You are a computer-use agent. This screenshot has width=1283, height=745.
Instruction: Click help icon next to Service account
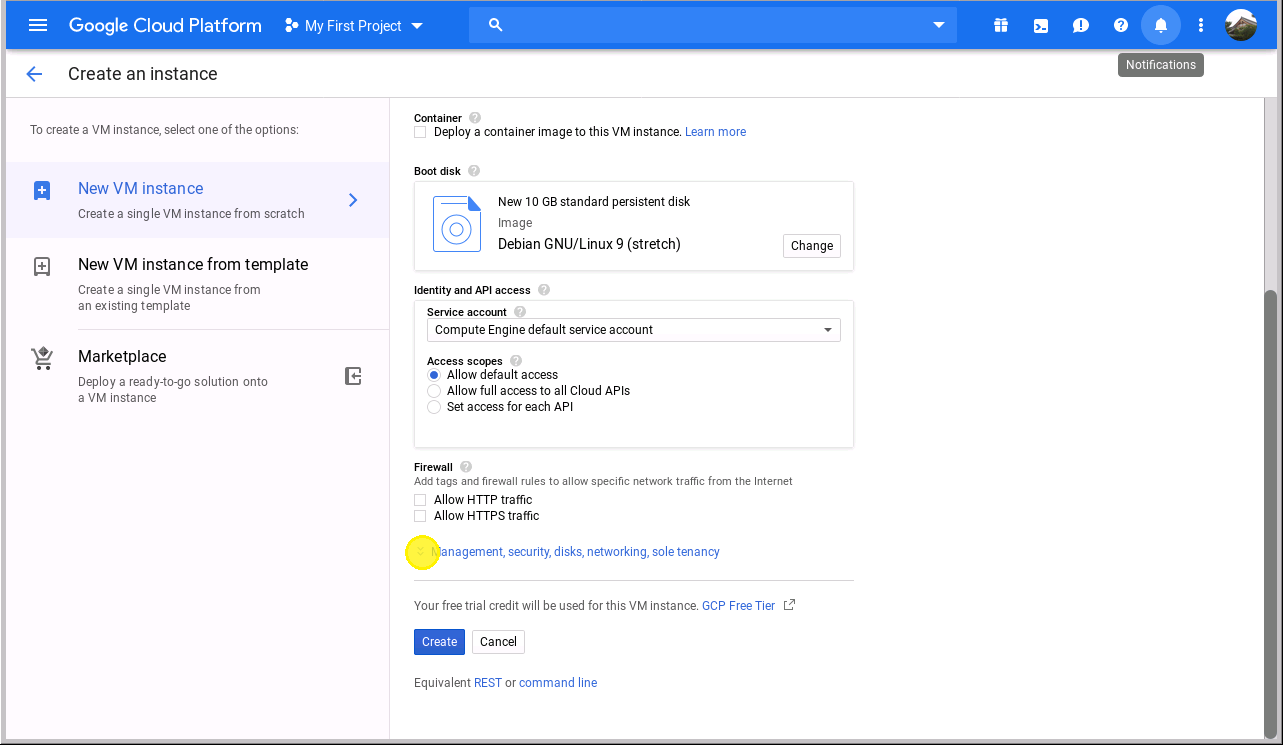(x=520, y=312)
